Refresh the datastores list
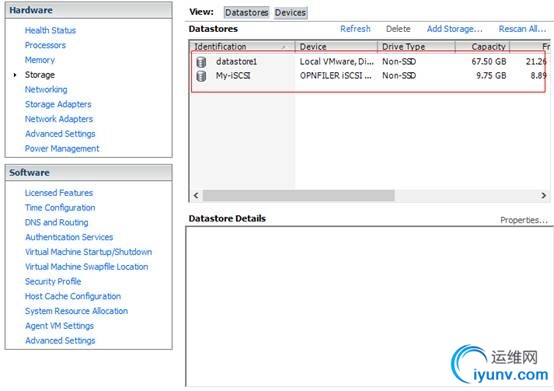The height and width of the screenshot is (391, 554). click(355, 29)
